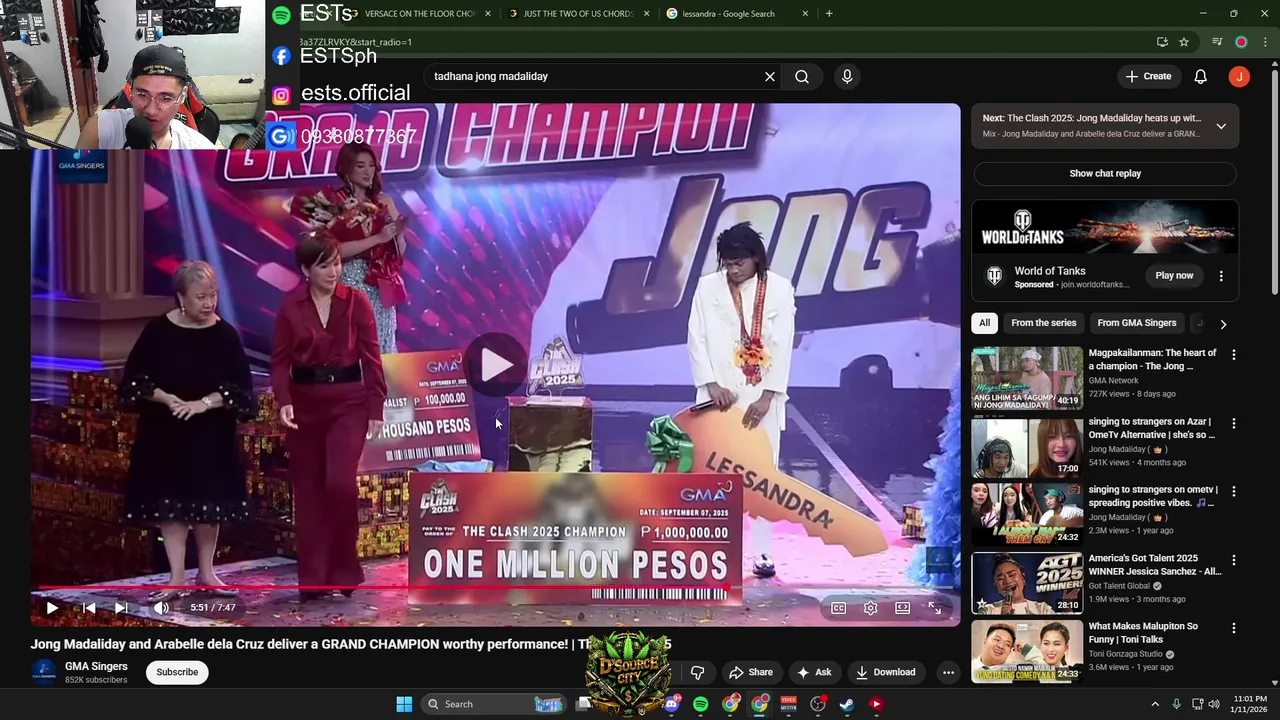Viewport: 1280px width, 720px height.
Task: Open America's Got Talent 2025 thumbnail
Action: click(x=1027, y=583)
